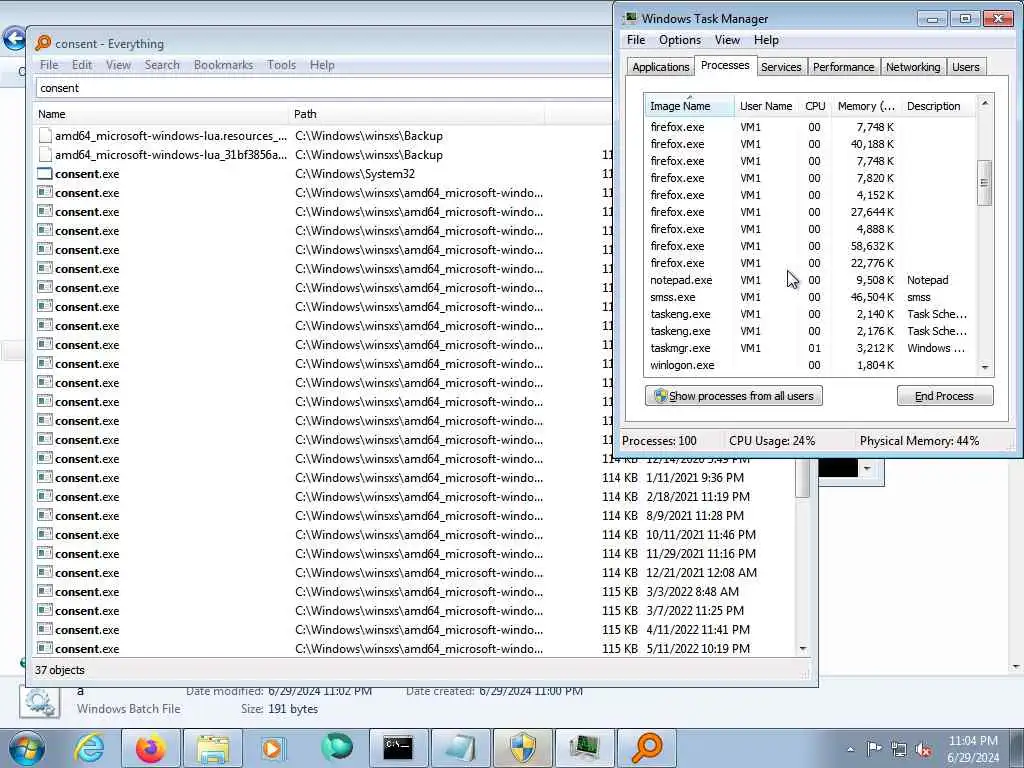1024x768 pixels.
Task: Click Show processes from all users
Action: pyautogui.click(x=733, y=396)
